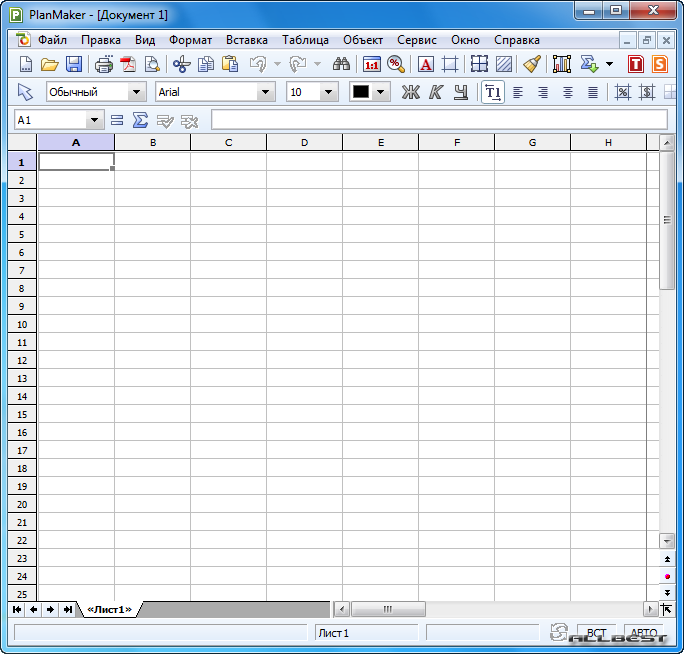Open search with the binoculars icon
The width and height of the screenshot is (684, 654).
[x=341, y=65]
